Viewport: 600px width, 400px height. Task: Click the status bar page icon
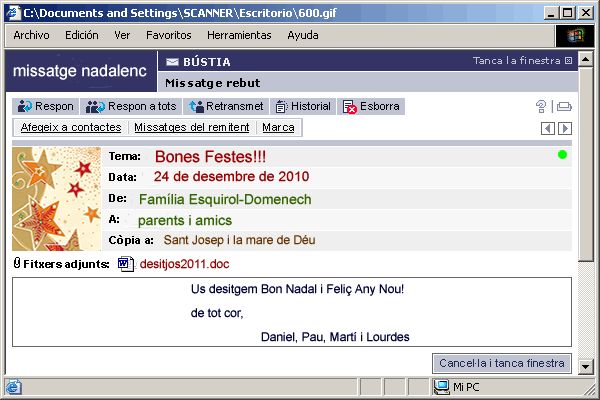[13, 387]
